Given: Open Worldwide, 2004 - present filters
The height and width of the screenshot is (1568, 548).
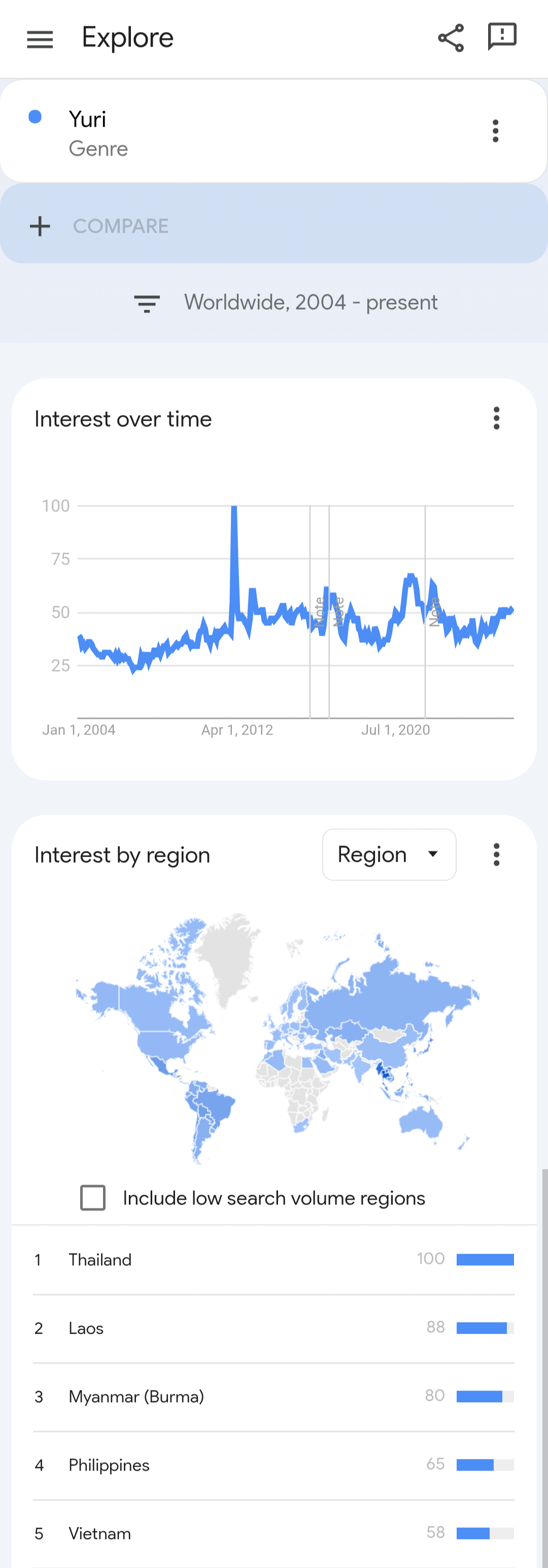Looking at the screenshot, I should (311, 303).
